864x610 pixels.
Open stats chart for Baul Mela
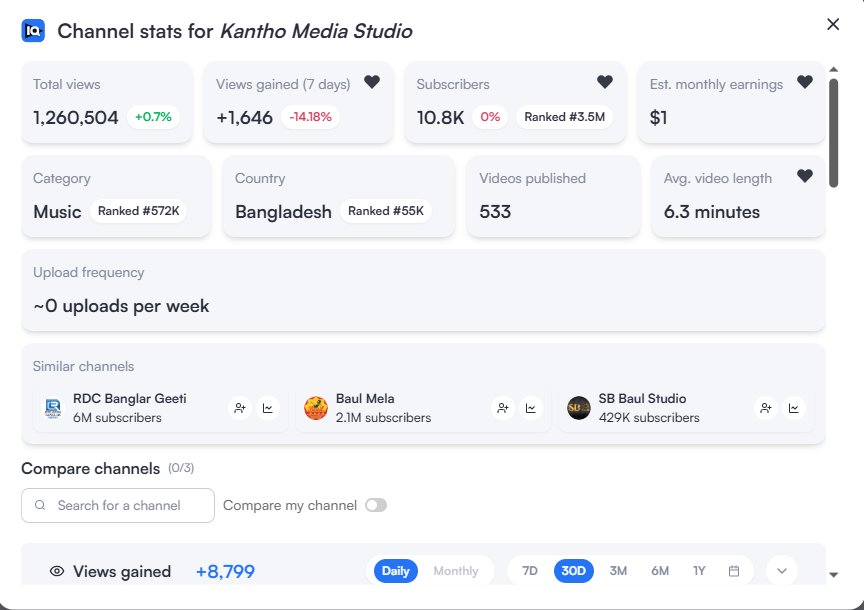(x=531, y=408)
